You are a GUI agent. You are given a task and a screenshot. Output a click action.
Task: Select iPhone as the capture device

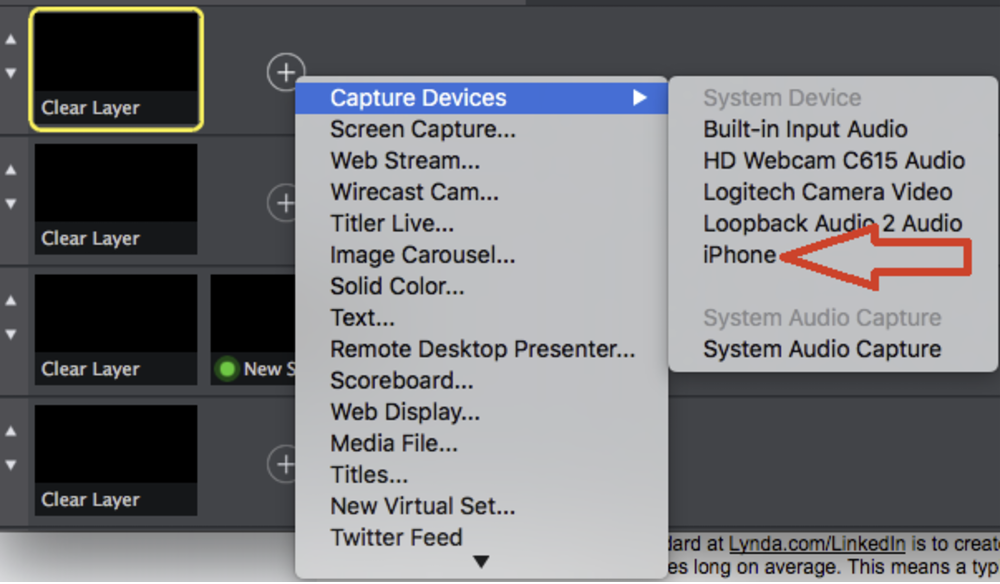(740, 255)
